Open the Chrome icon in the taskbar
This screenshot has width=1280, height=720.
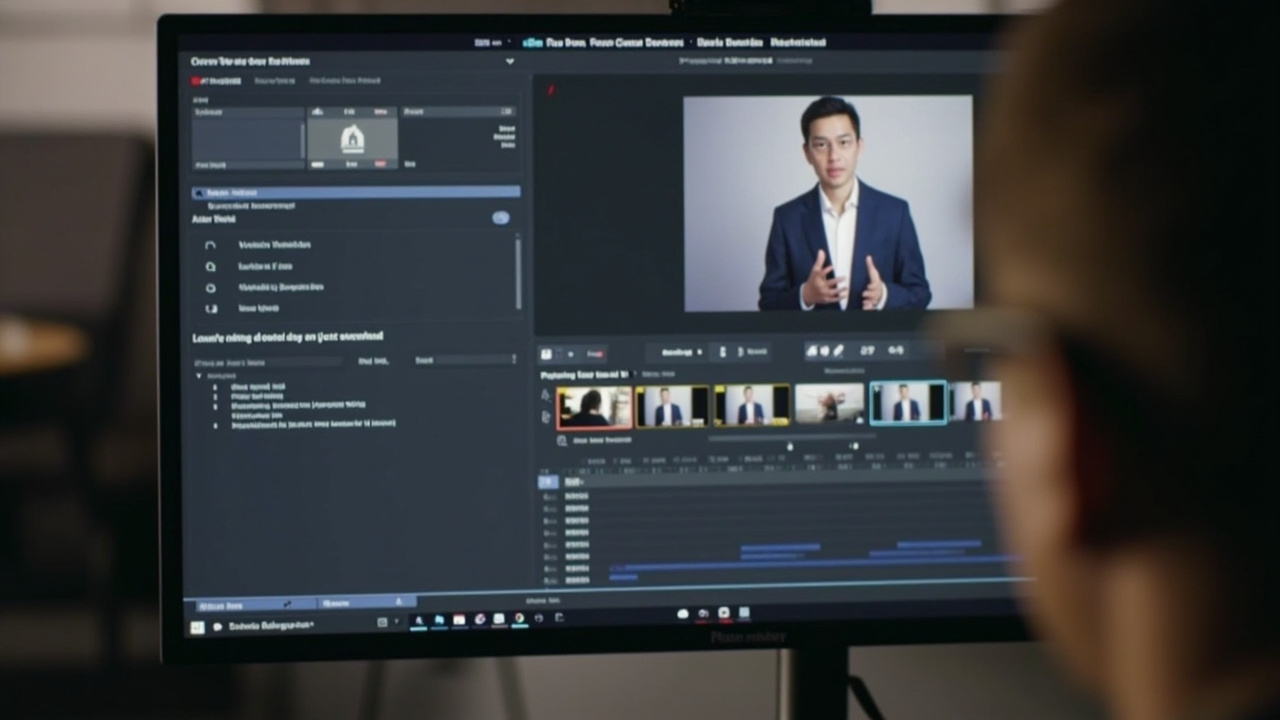point(520,620)
